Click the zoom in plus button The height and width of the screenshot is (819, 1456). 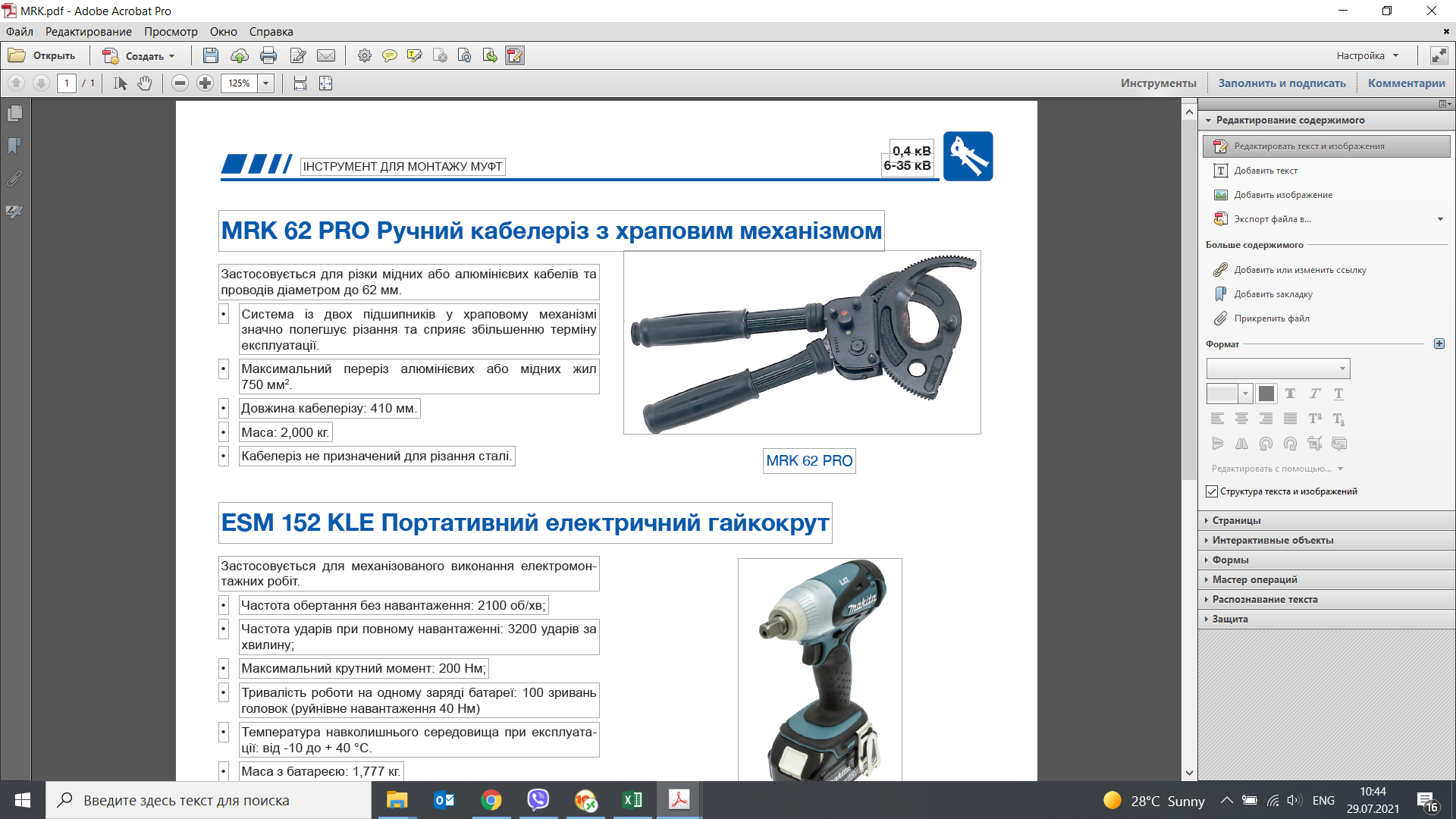[x=205, y=83]
